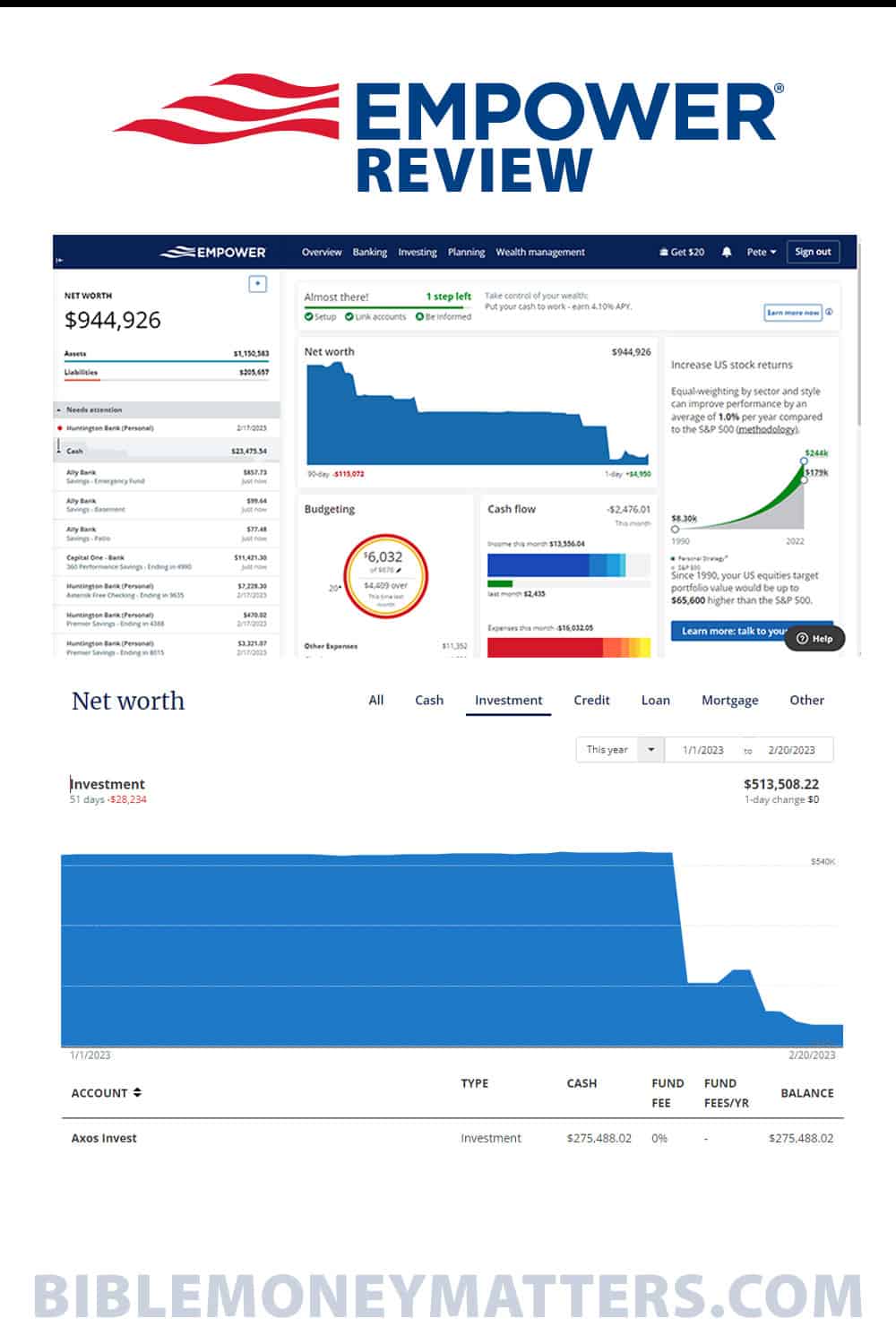The image size is (896, 1344).
Task: Click the Get $20 gift offer
Action: pos(682,253)
